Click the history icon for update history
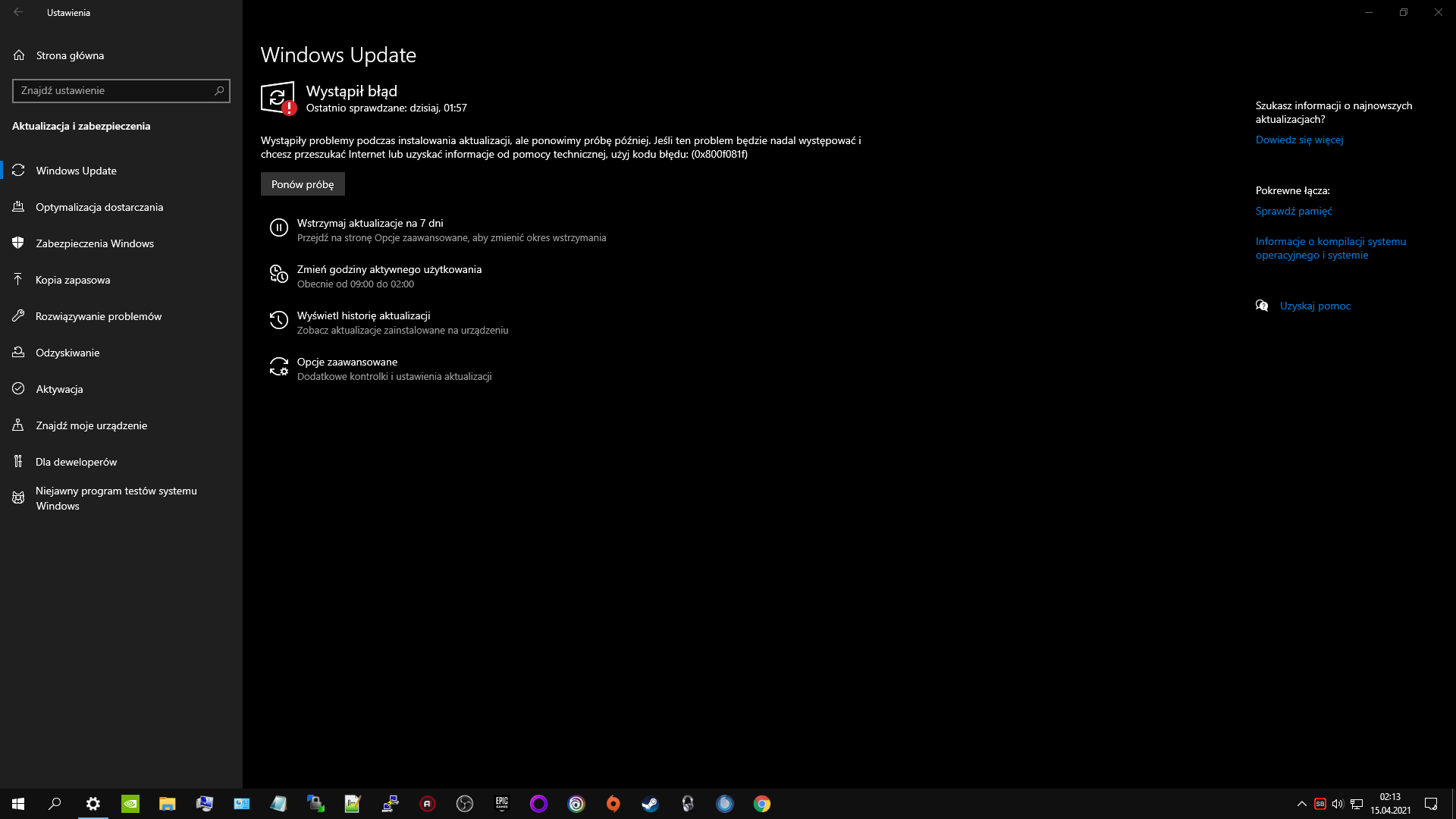Viewport: 1456px width, 819px height. click(x=278, y=320)
